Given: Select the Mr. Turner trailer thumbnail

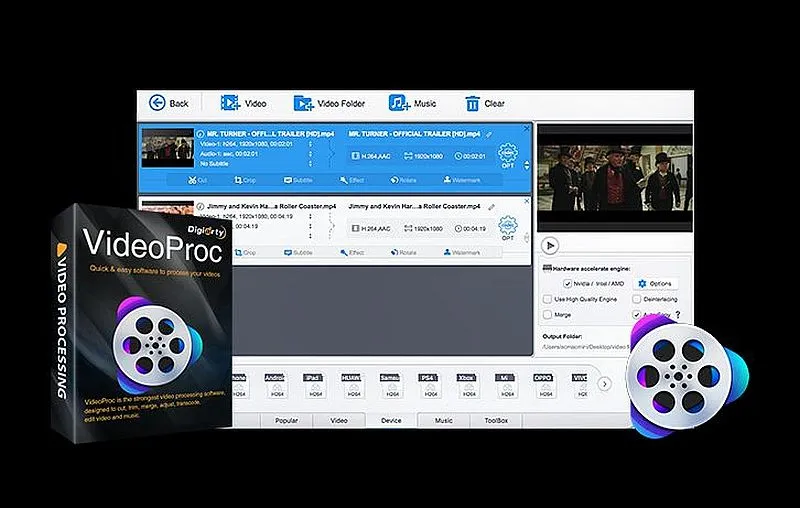Looking at the screenshot, I should [x=168, y=147].
